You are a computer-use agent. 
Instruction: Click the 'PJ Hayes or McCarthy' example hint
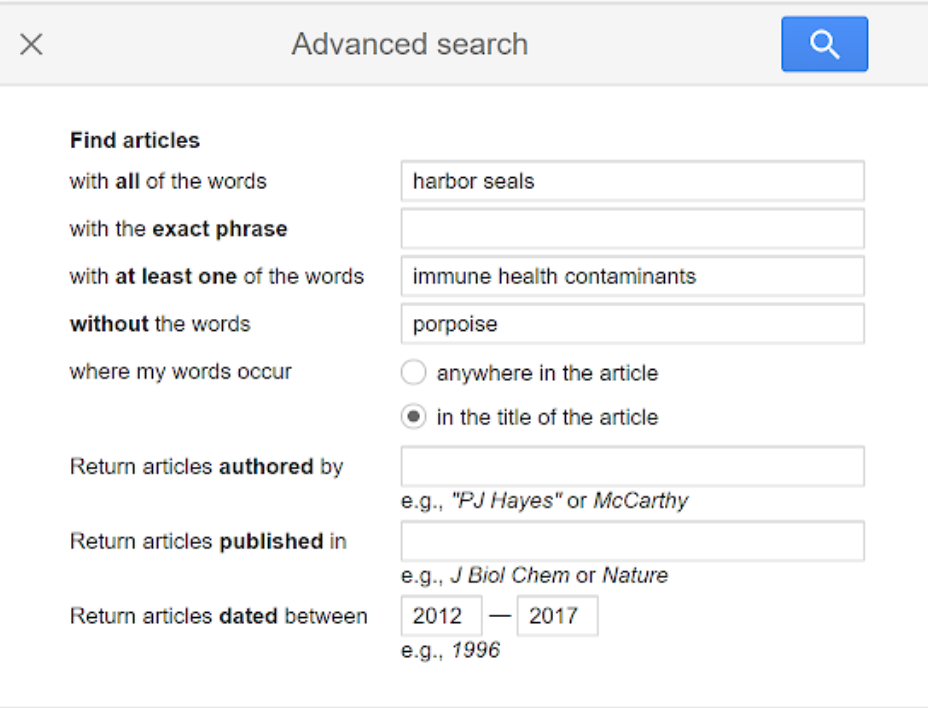[544, 500]
